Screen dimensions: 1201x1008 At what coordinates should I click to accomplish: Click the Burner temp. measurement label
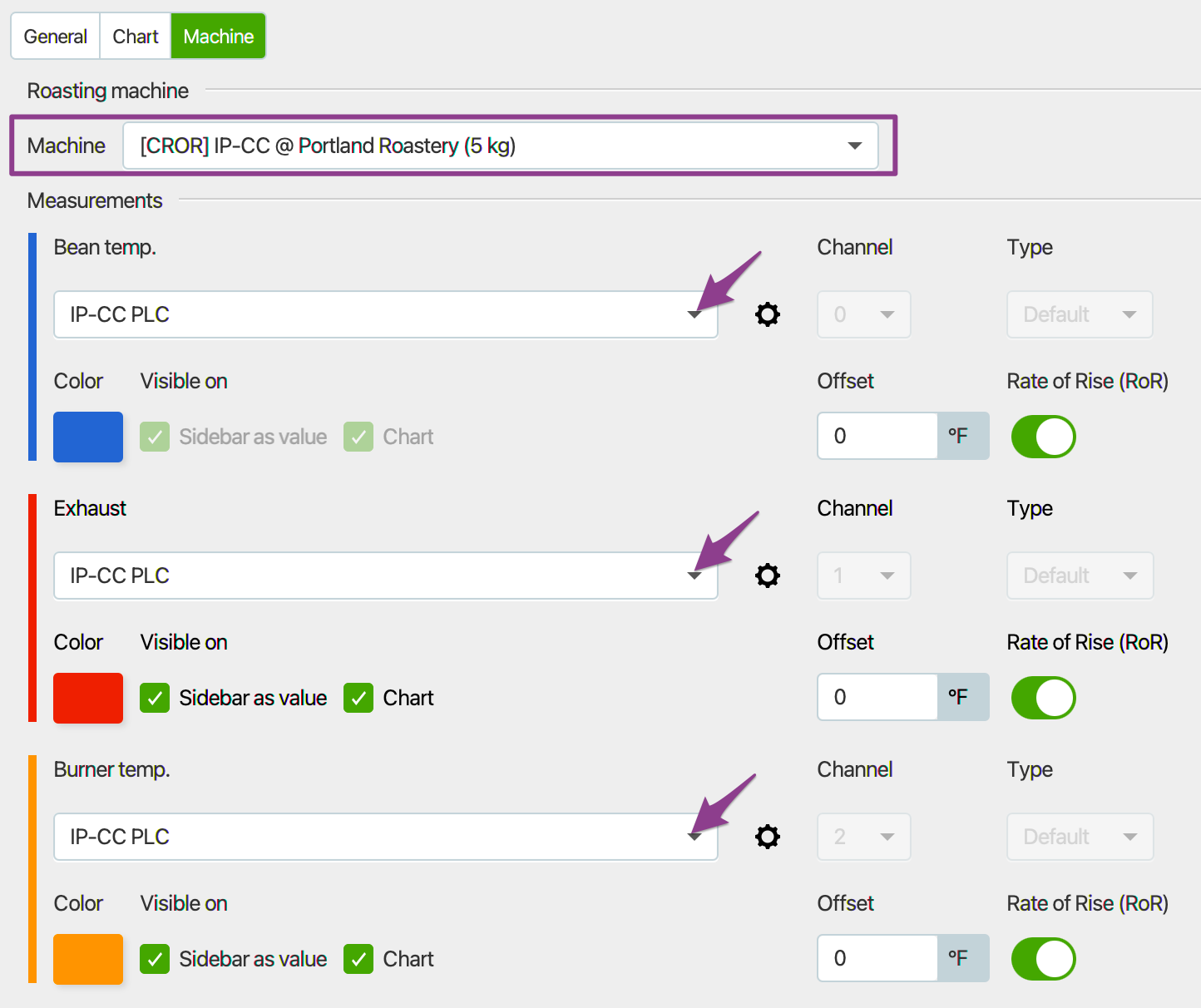111,769
